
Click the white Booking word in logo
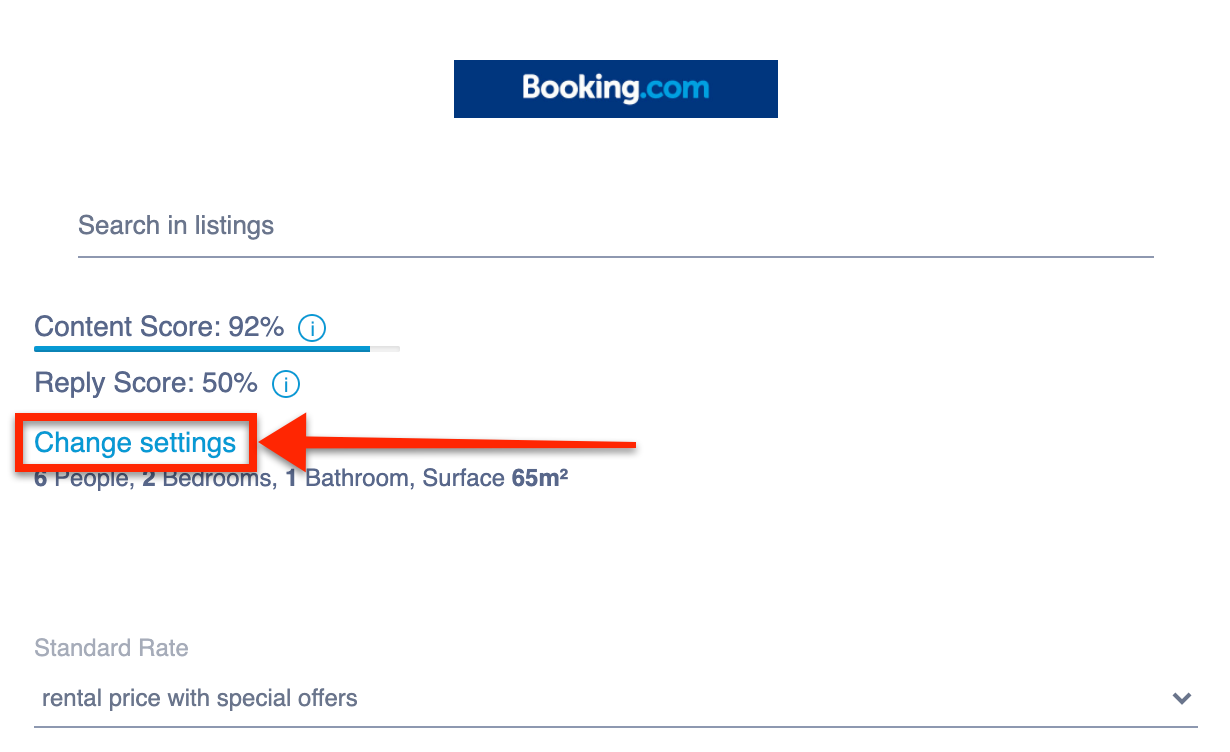[x=579, y=89]
